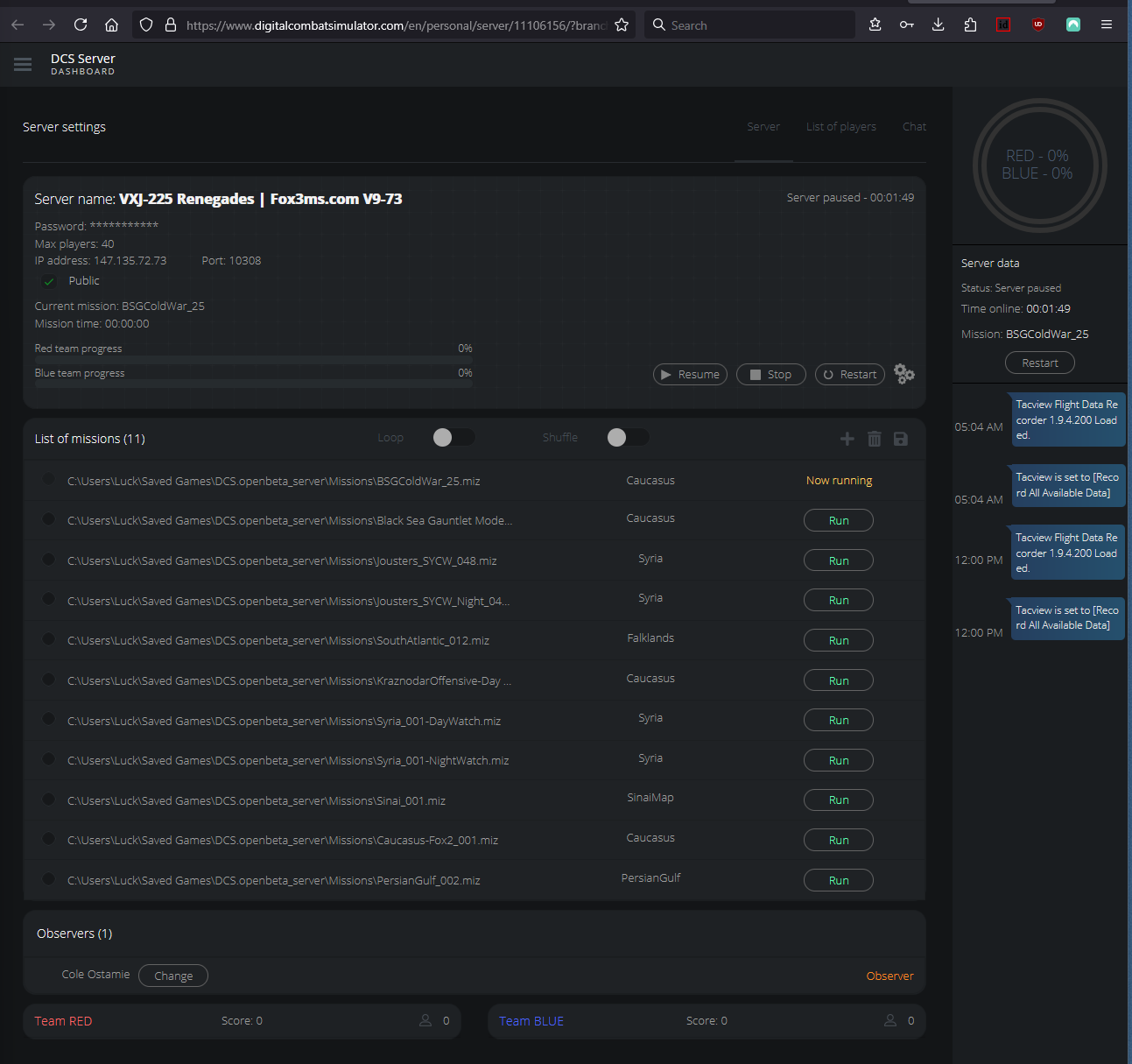The width and height of the screenshot is (1132, 1064).
Task: Switch to the Chat tab
Action: click(x=914, y=127)
